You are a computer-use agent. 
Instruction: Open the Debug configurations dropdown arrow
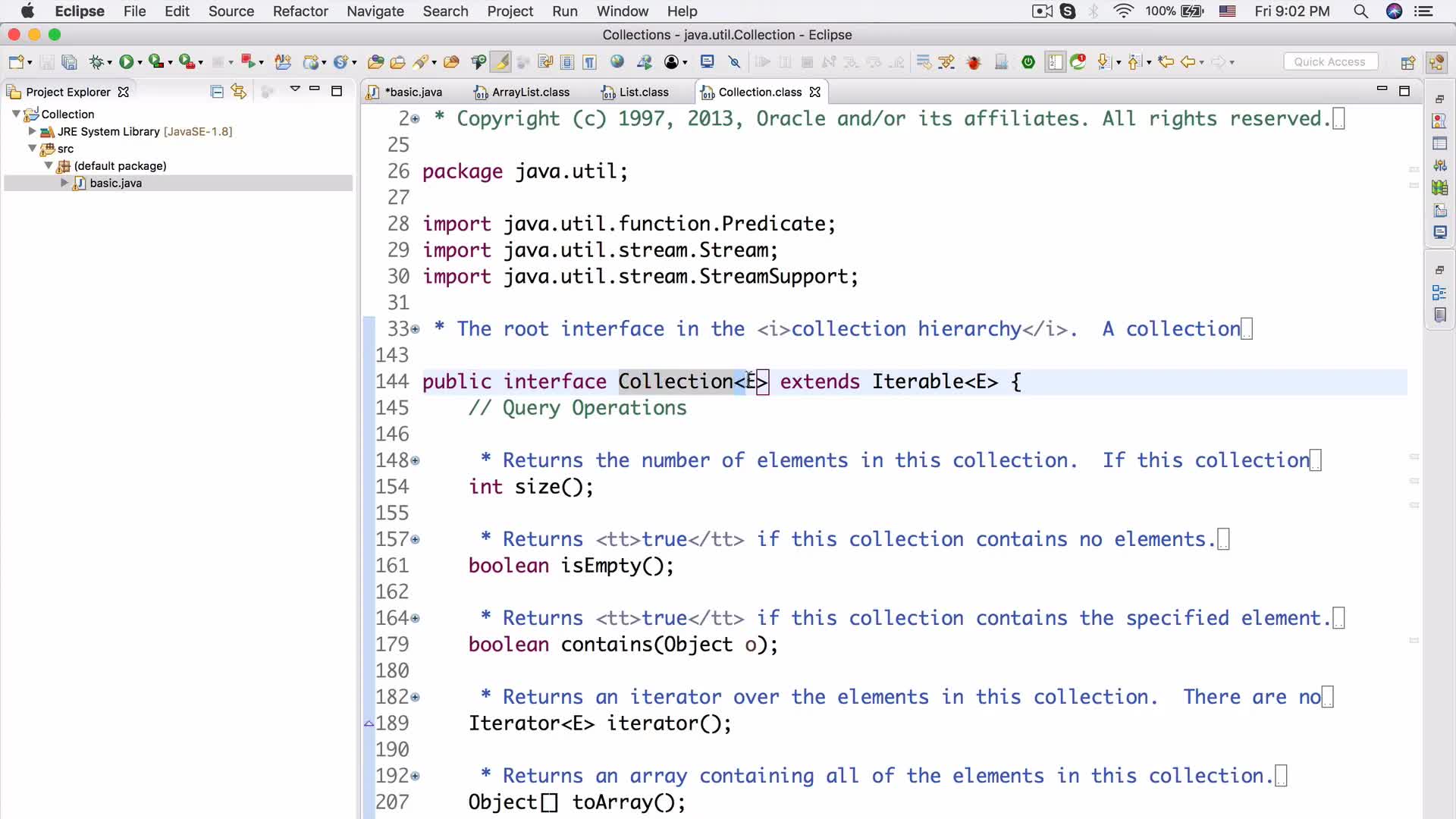[110, 63]
